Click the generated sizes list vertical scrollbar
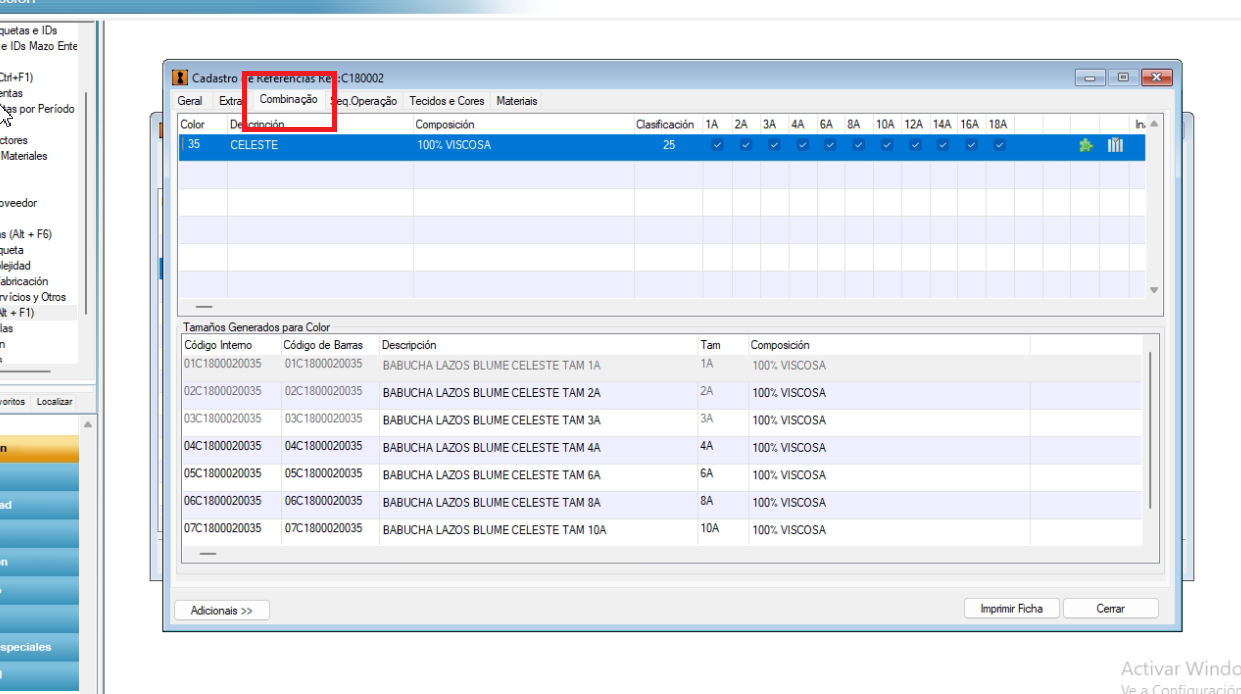The image size is (1241, 694). pos(1151,430)
